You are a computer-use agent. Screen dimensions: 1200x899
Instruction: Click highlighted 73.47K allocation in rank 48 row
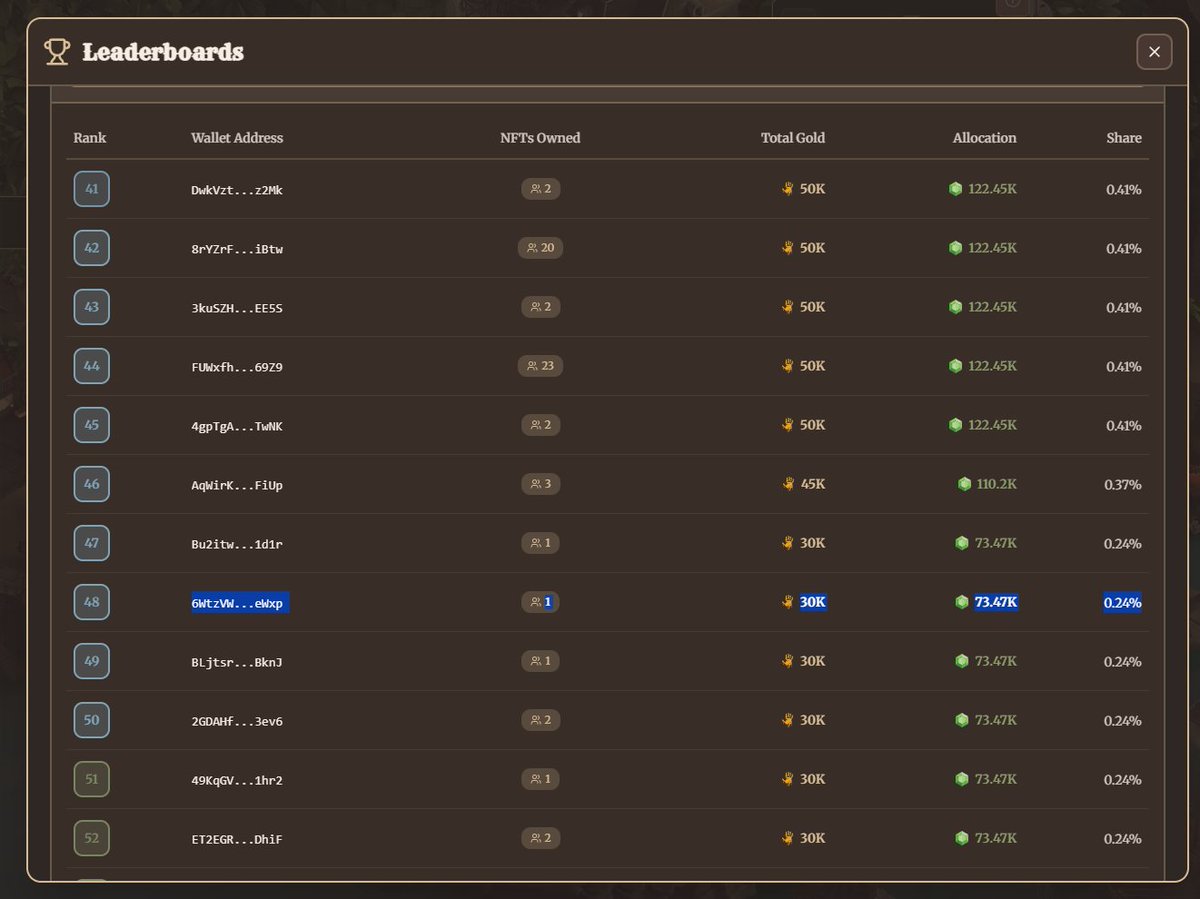click(996, 602)
